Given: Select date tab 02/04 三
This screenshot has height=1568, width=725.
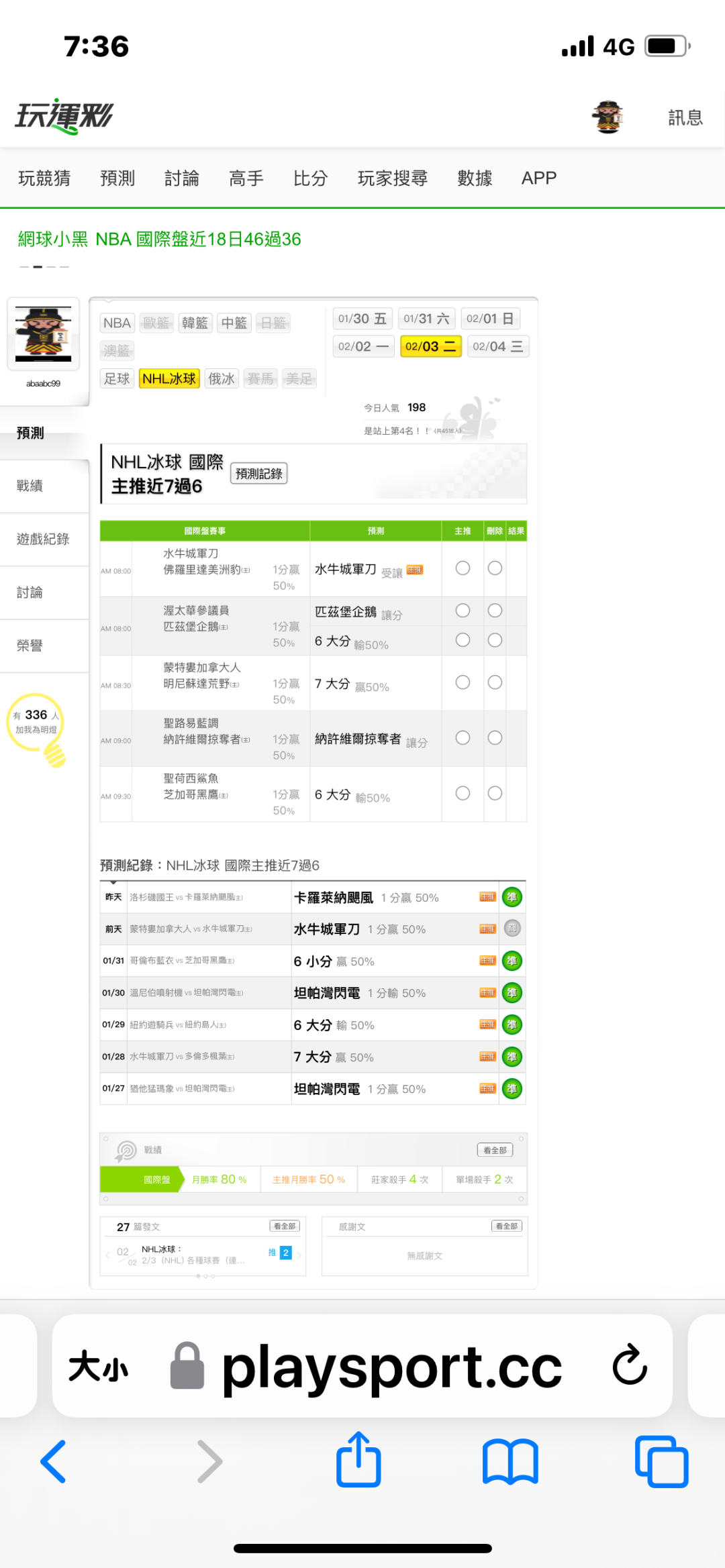Looking at the screenshot, I should [x=498, y=346].
